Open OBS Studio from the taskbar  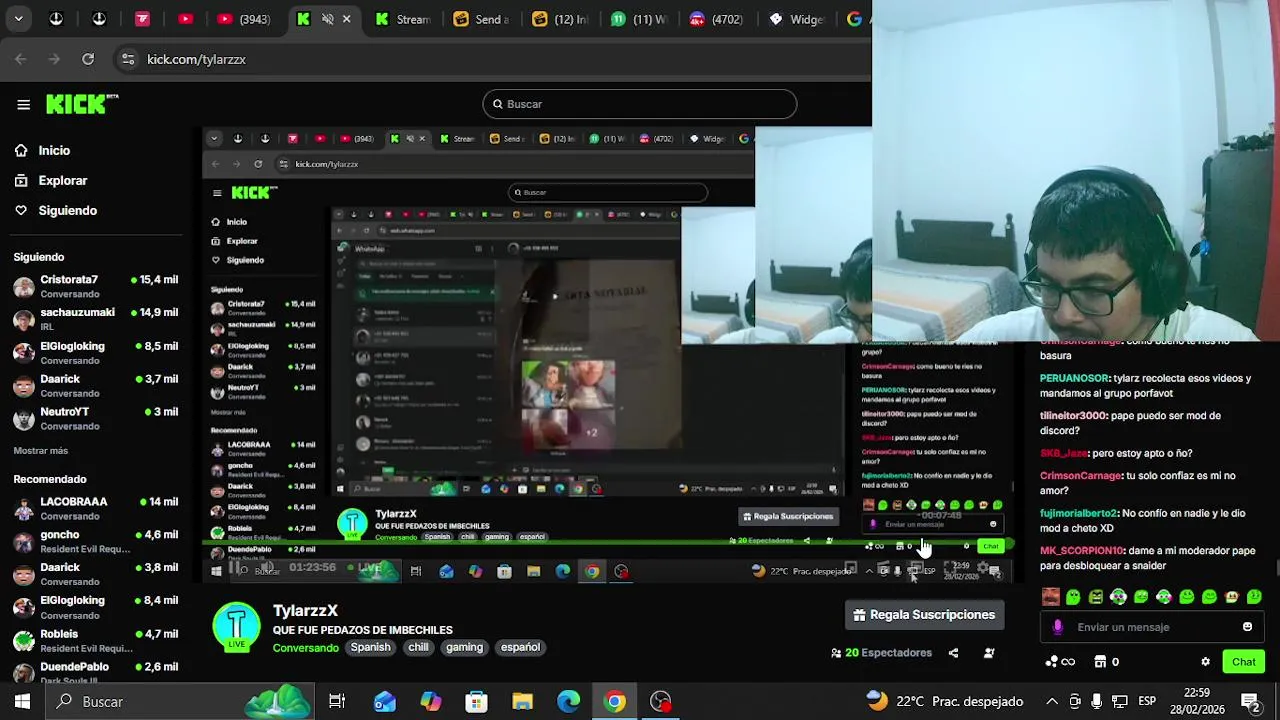pos(661,701)
